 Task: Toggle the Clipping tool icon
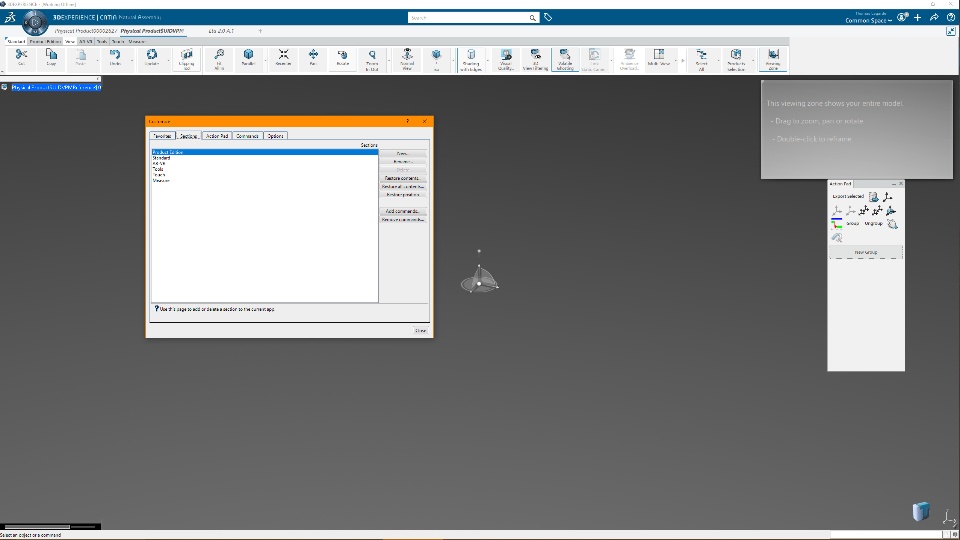coord(186,59)
